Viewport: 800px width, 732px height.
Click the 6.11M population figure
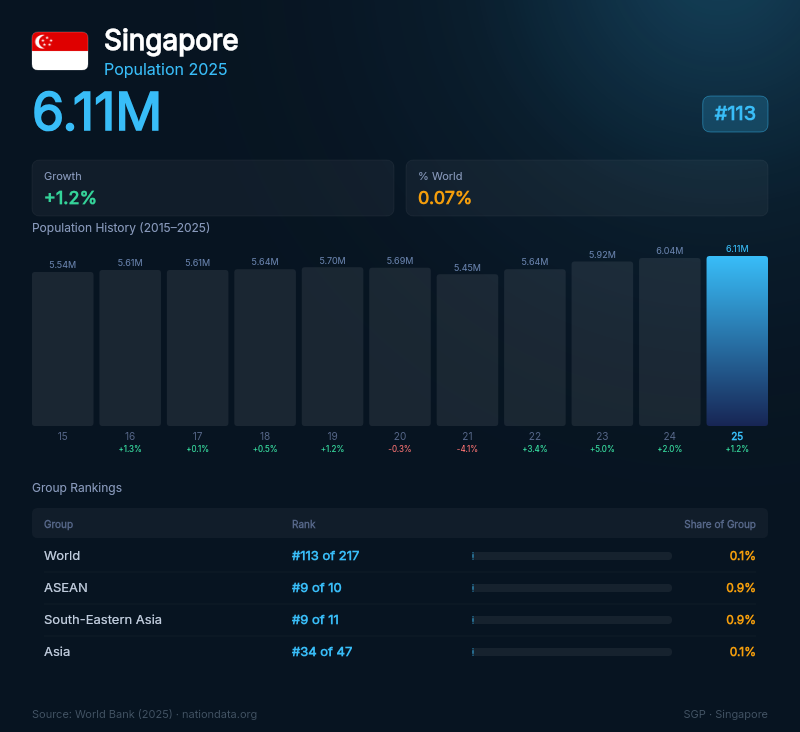pos(96,112)
